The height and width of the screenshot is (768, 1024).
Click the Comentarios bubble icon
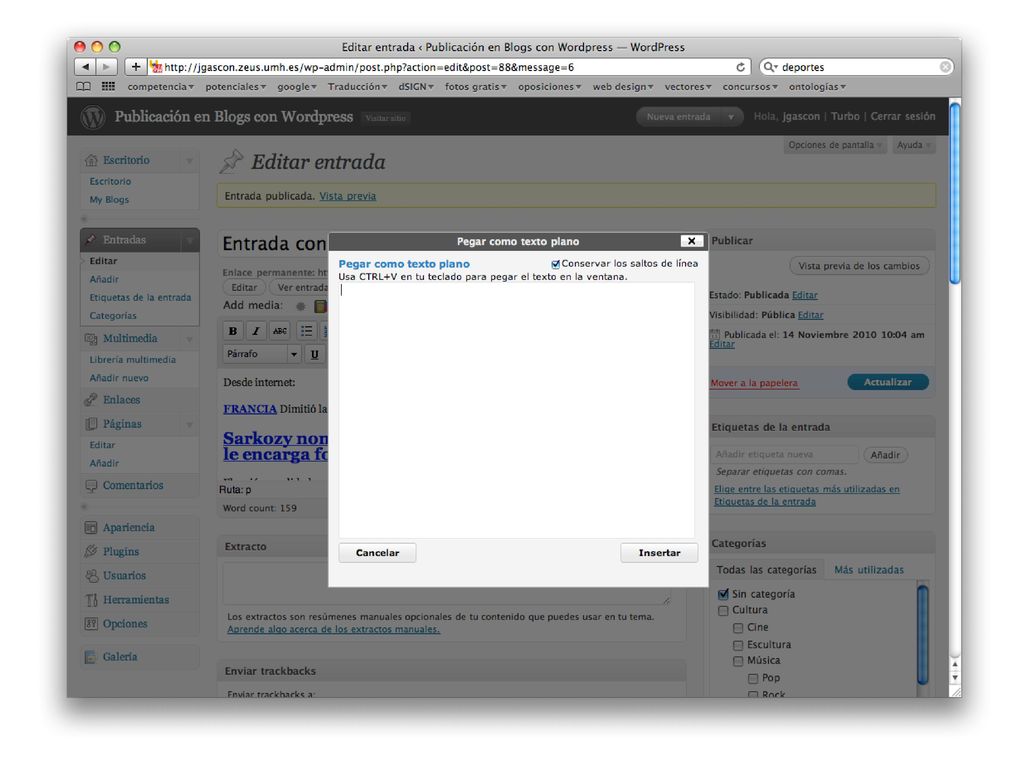91,485
